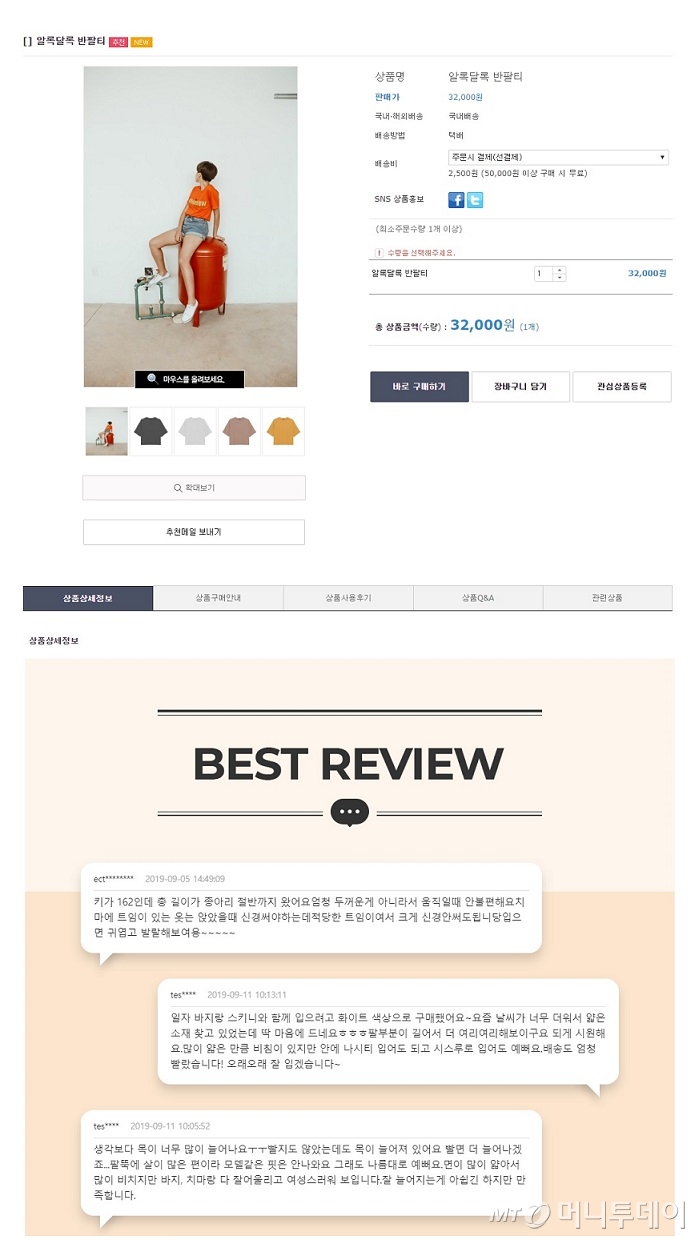The image size is (699, 1240).
Task: Decrease quantity with the down stepper arrow
Action: (x=560, y=277)
